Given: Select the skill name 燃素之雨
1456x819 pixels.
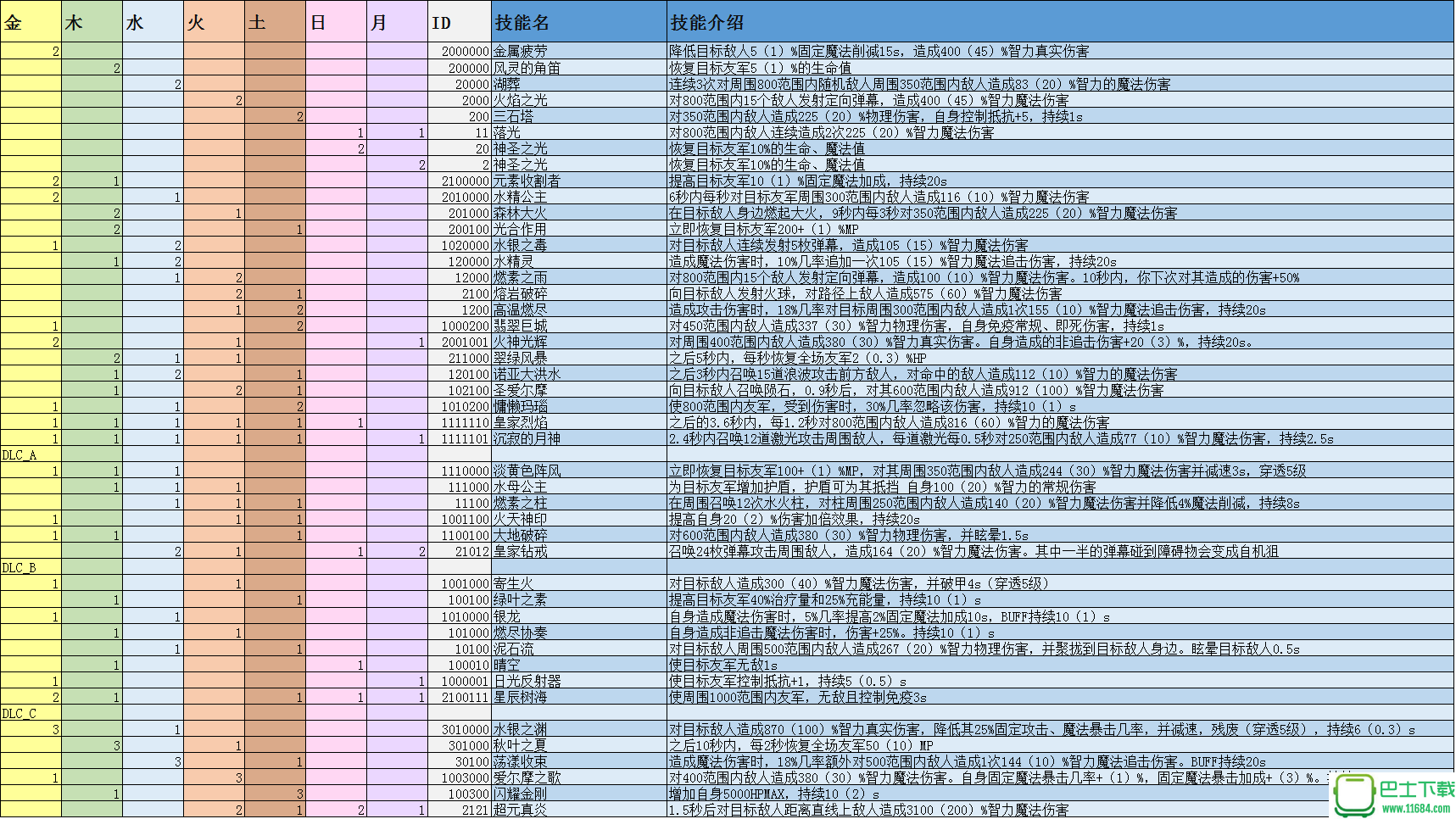Looking at the screenshot, I should [x=579, y=277].
